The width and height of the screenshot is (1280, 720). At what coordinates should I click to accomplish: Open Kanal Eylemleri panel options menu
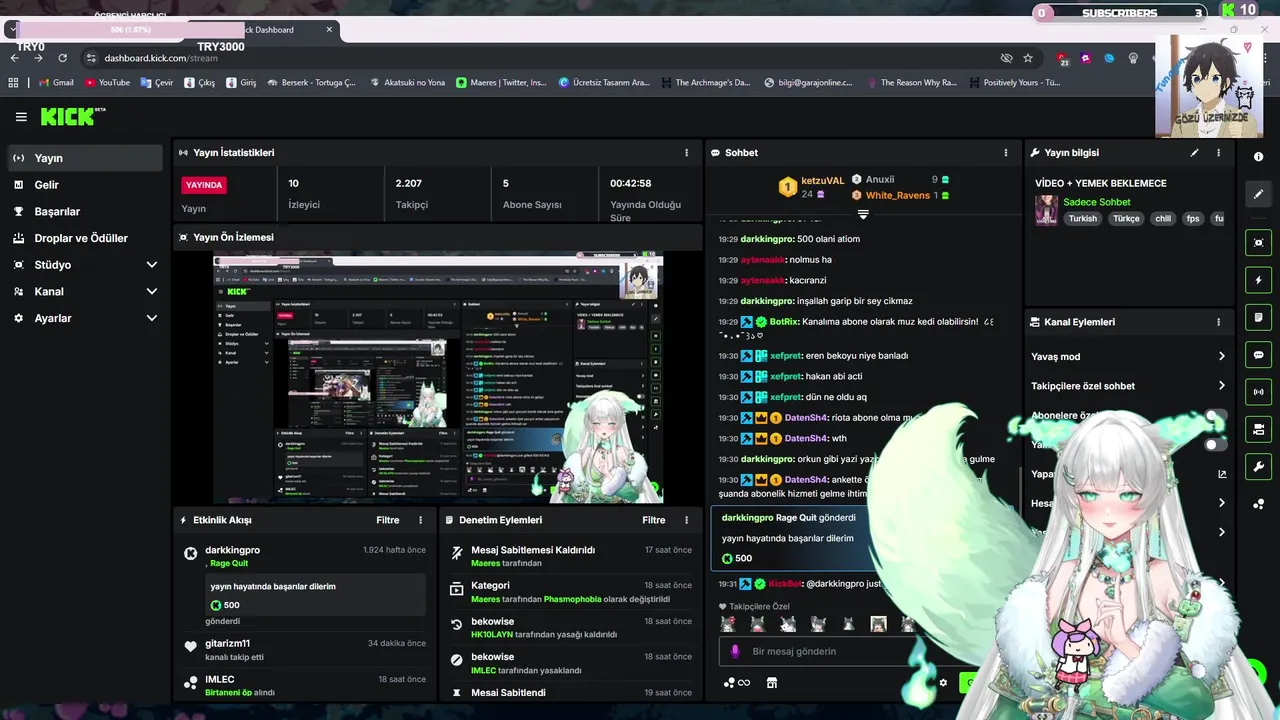1218,322
